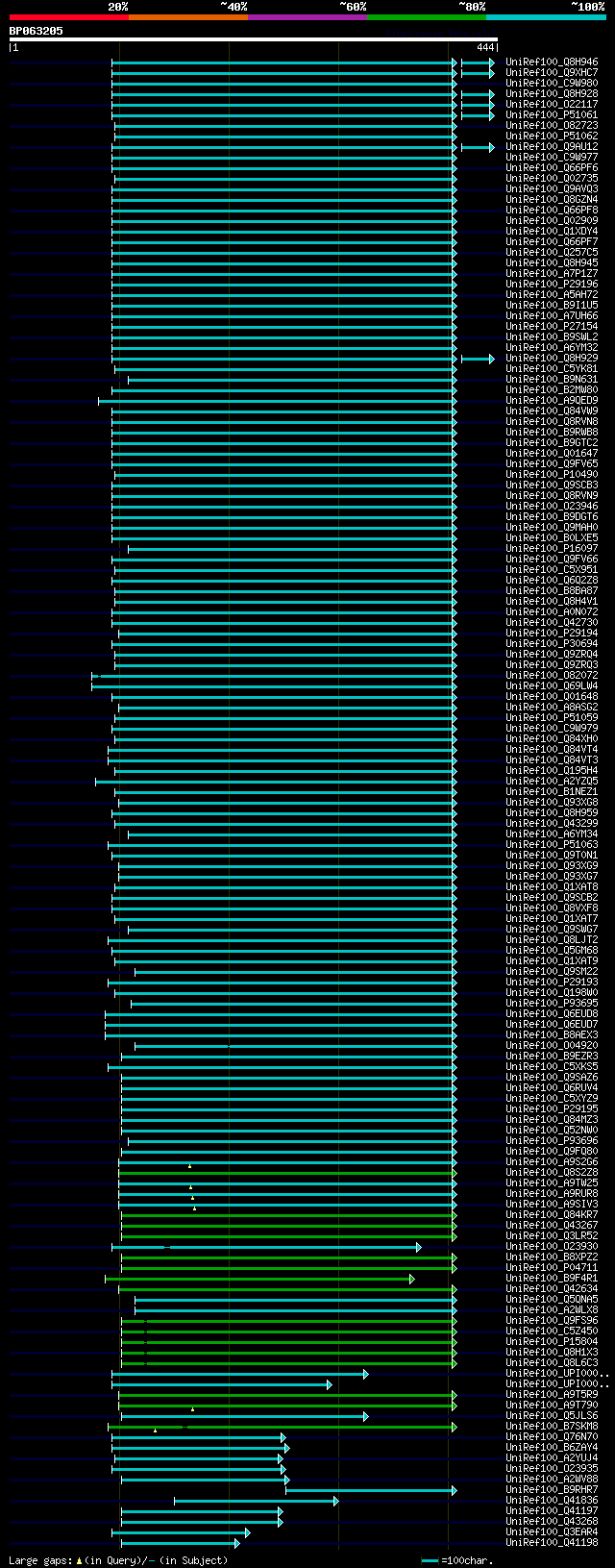Open hit UniRef100_C9W980

click(x=552, y=84)
